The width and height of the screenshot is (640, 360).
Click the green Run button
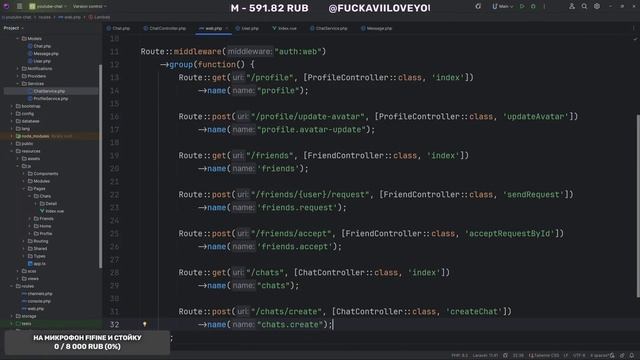pos(522,7)
